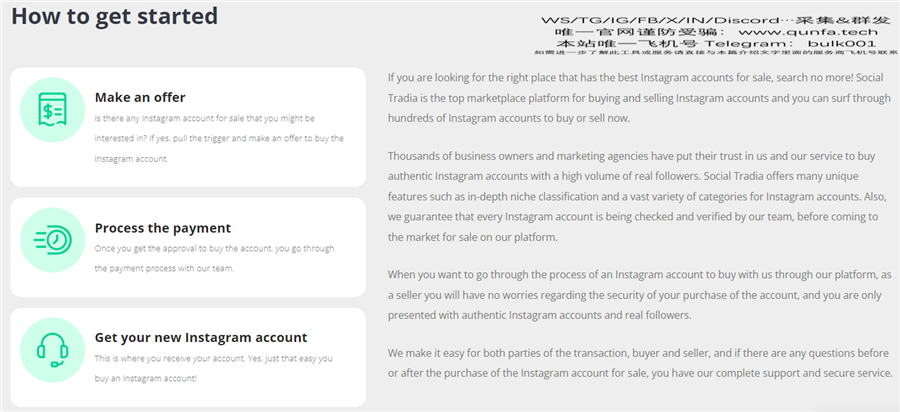Open the www.qunfa.tech URL in the watermark

point(808,32)
